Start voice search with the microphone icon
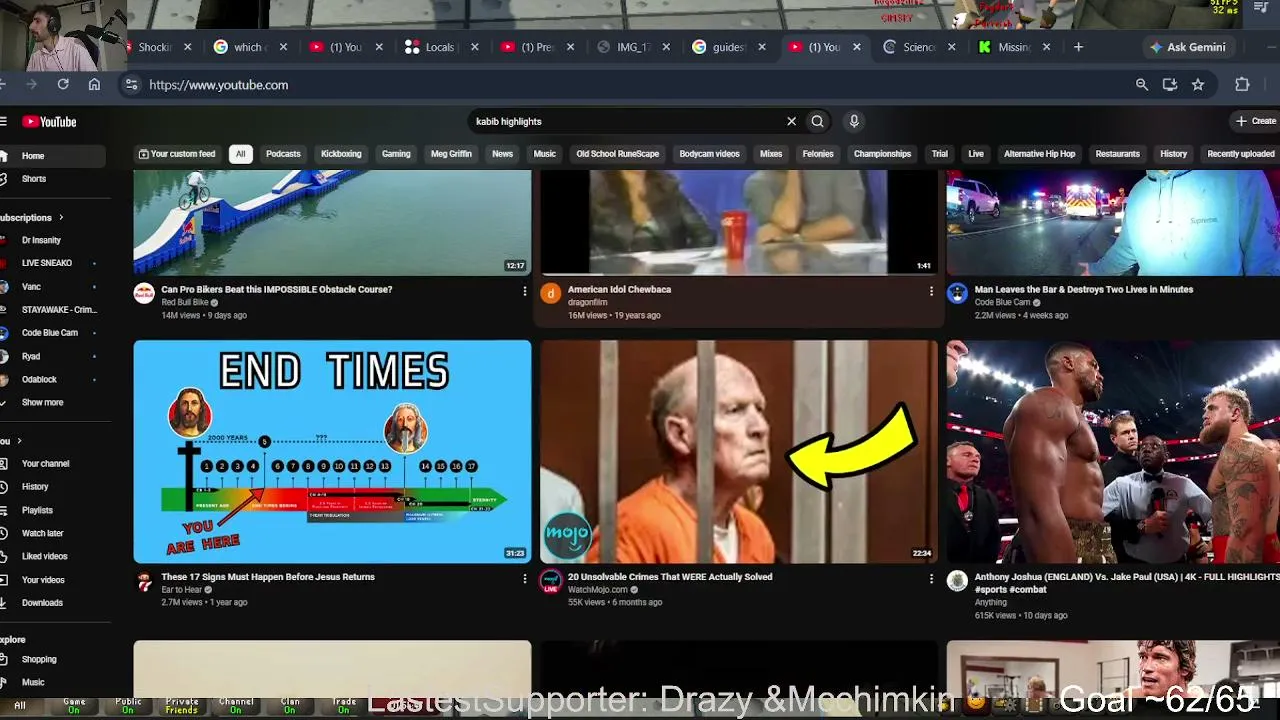Screen dimensions: 1280x720 pyautogui.click(x=853, y=121)
